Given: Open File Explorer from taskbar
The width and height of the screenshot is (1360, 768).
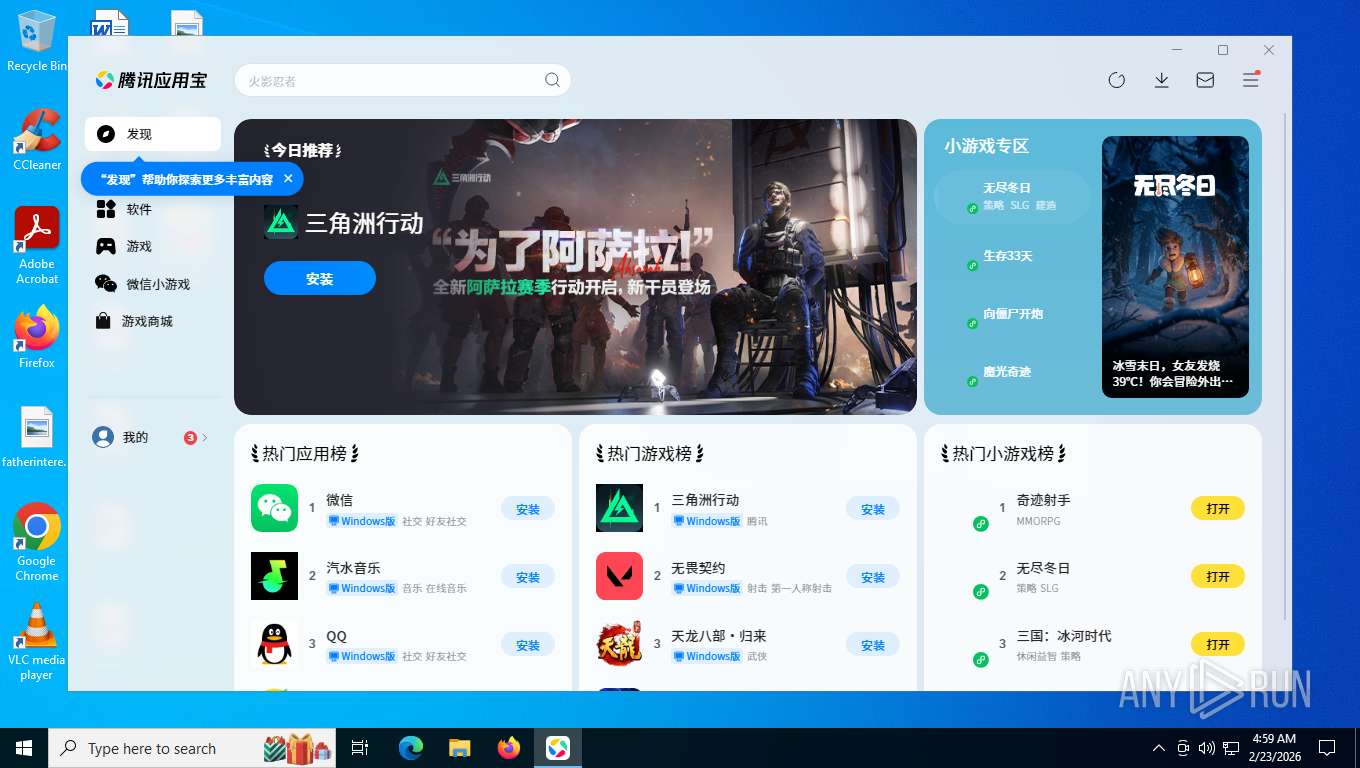Looking at the screenshot, I should coord(459,748).
